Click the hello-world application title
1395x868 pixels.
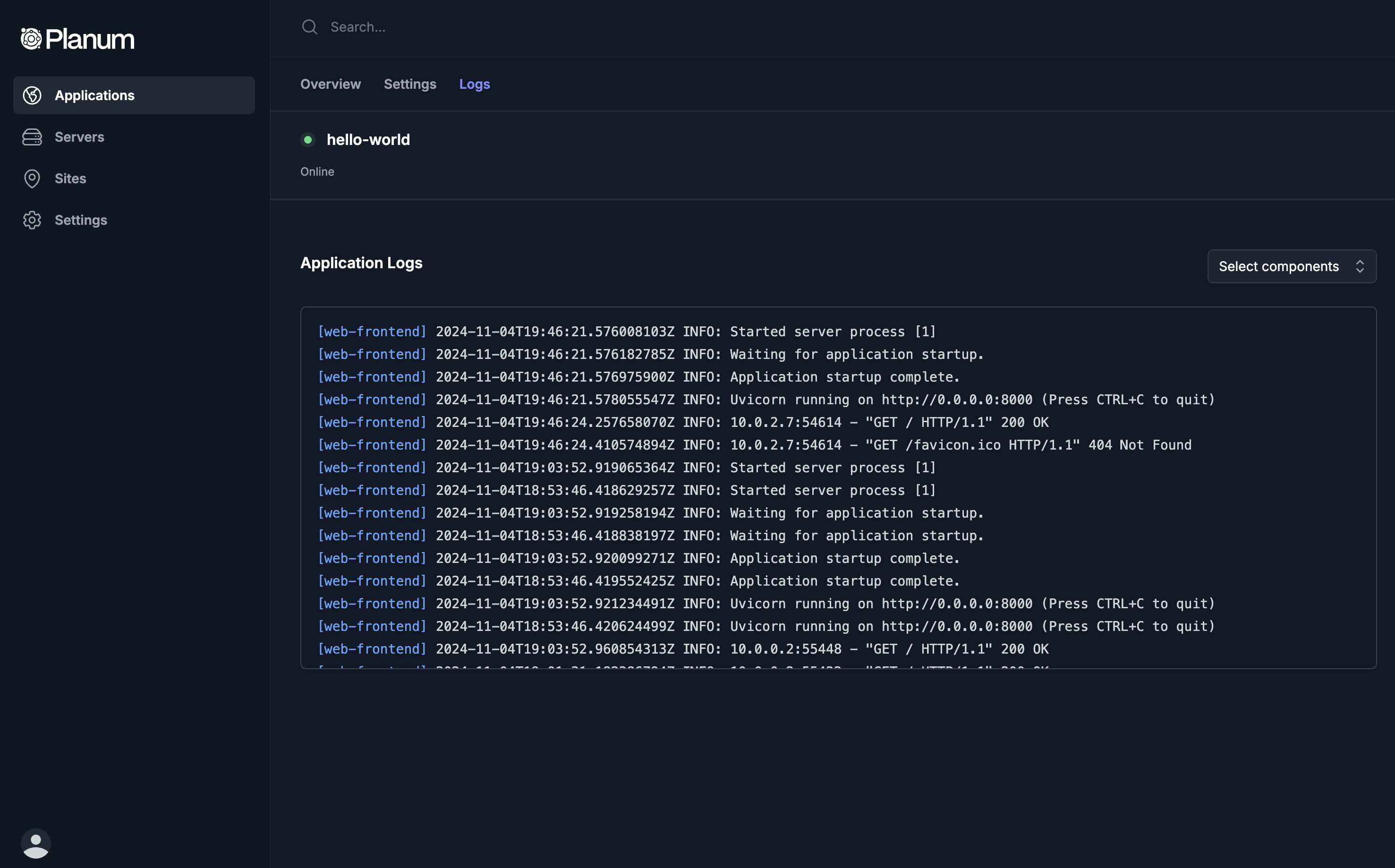[368, 139]
